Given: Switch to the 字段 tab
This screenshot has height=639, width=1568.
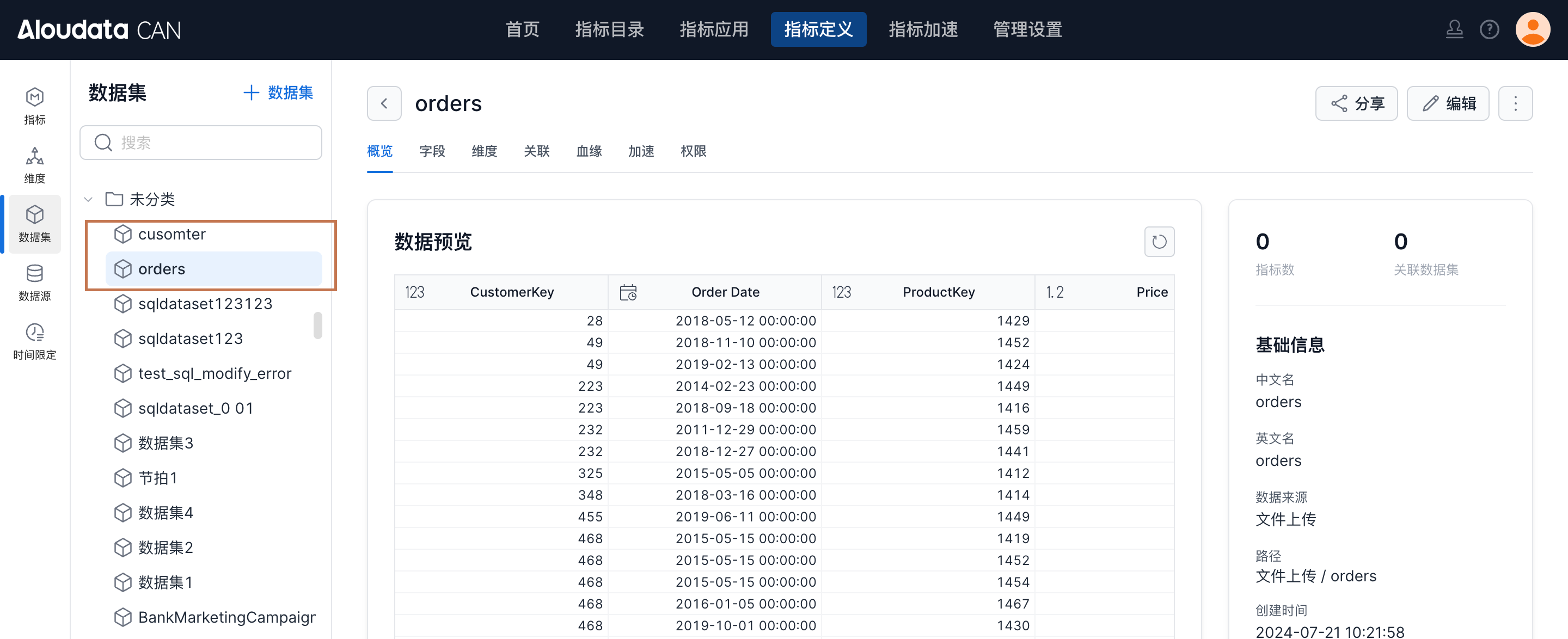Looking at the screenshot, I should pyautogui.click(x=432, y=151).
